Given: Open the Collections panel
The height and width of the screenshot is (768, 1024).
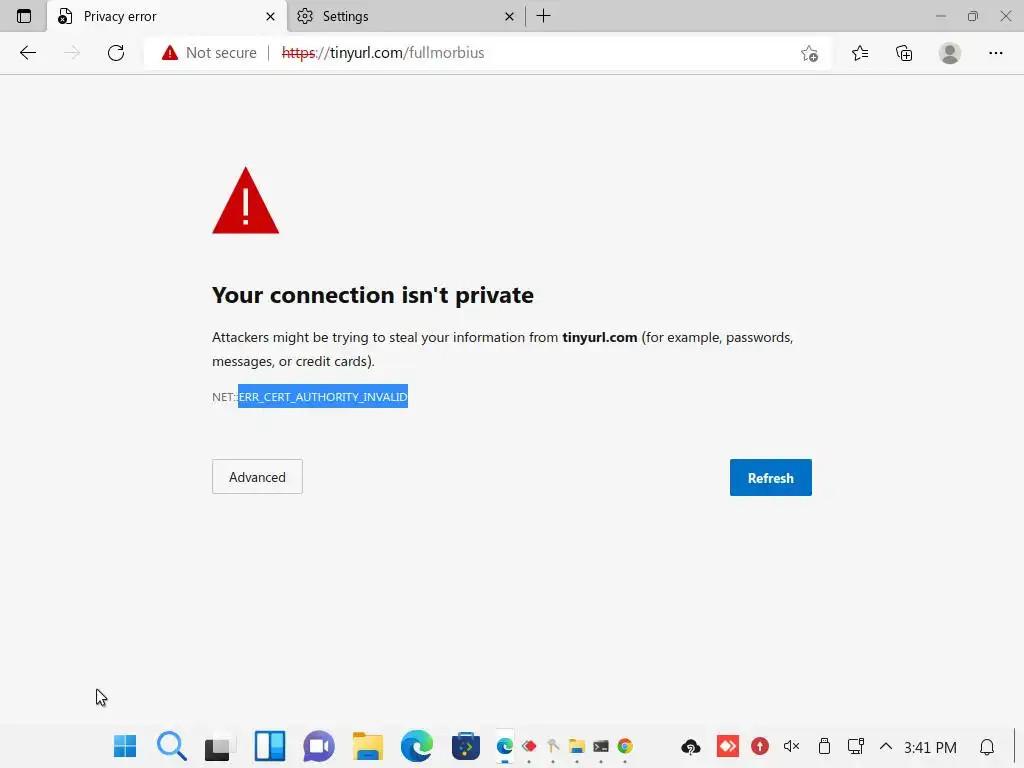Looking at the screenshot, I should point(904,53).
